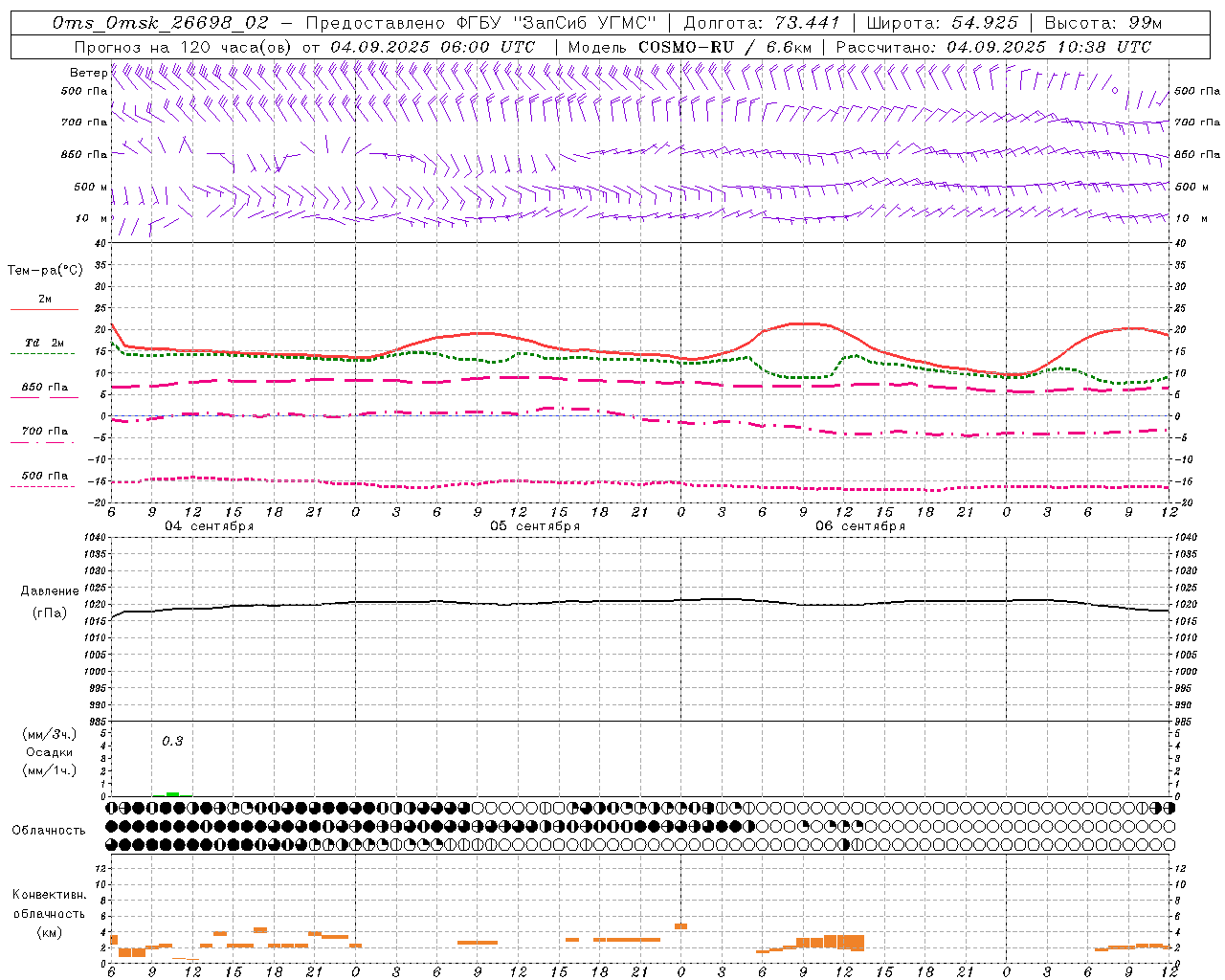Click the 0.3 precipitation amount value

pos(172,742)
